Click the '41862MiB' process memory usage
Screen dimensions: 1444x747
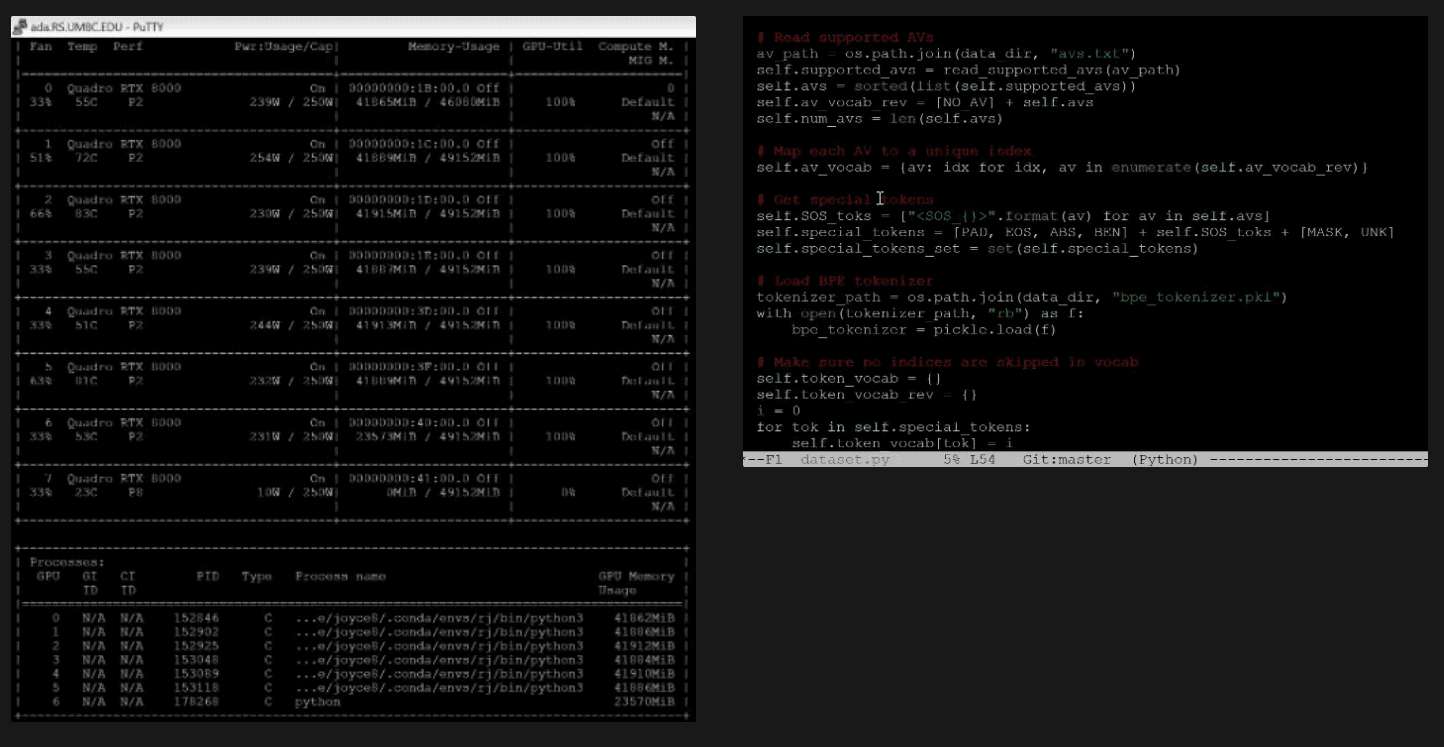tap(644, 619)
